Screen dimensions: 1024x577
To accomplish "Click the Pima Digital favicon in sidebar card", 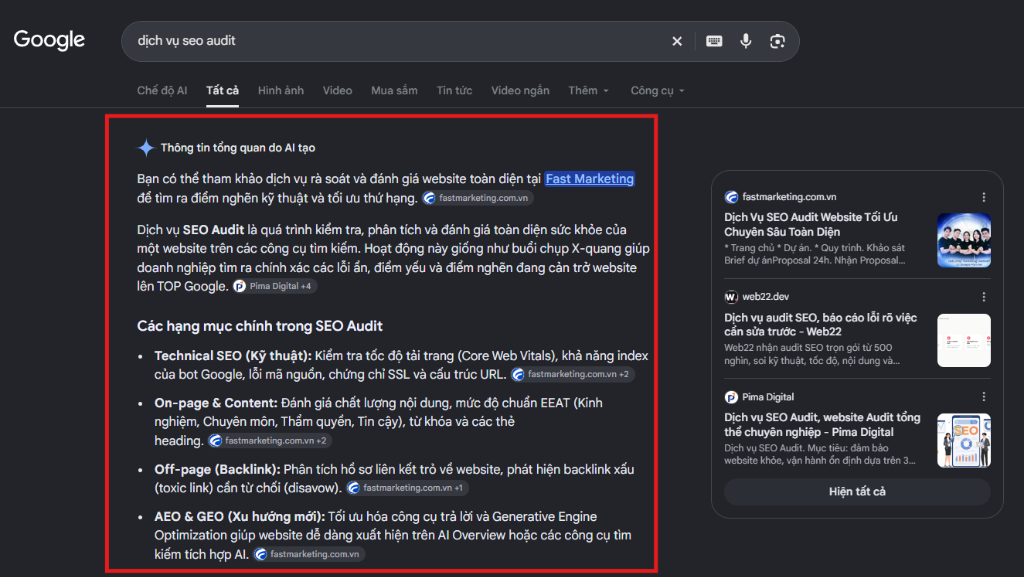I will 731,397.
